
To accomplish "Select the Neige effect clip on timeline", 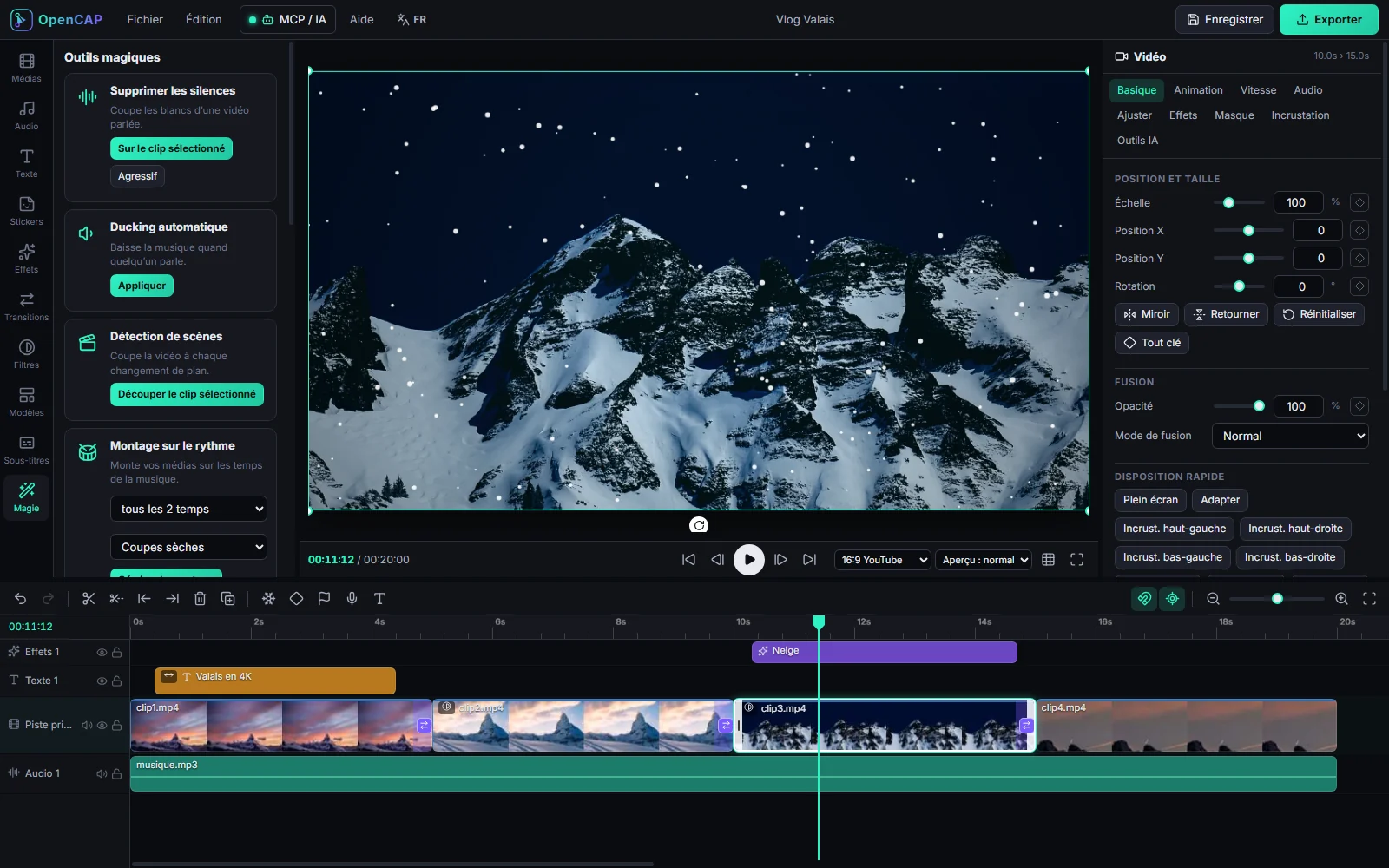I will [x=884, y=652].
